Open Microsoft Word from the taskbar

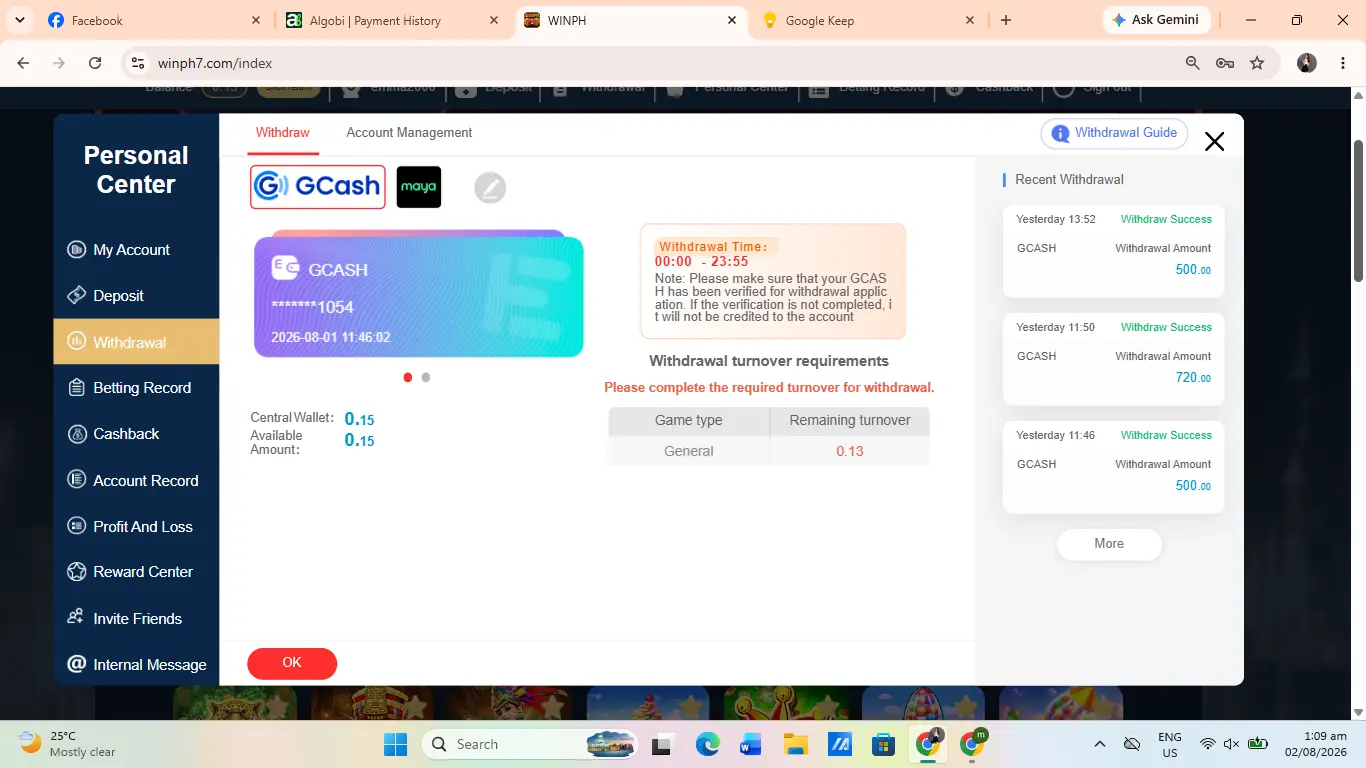tap(751, 744)
